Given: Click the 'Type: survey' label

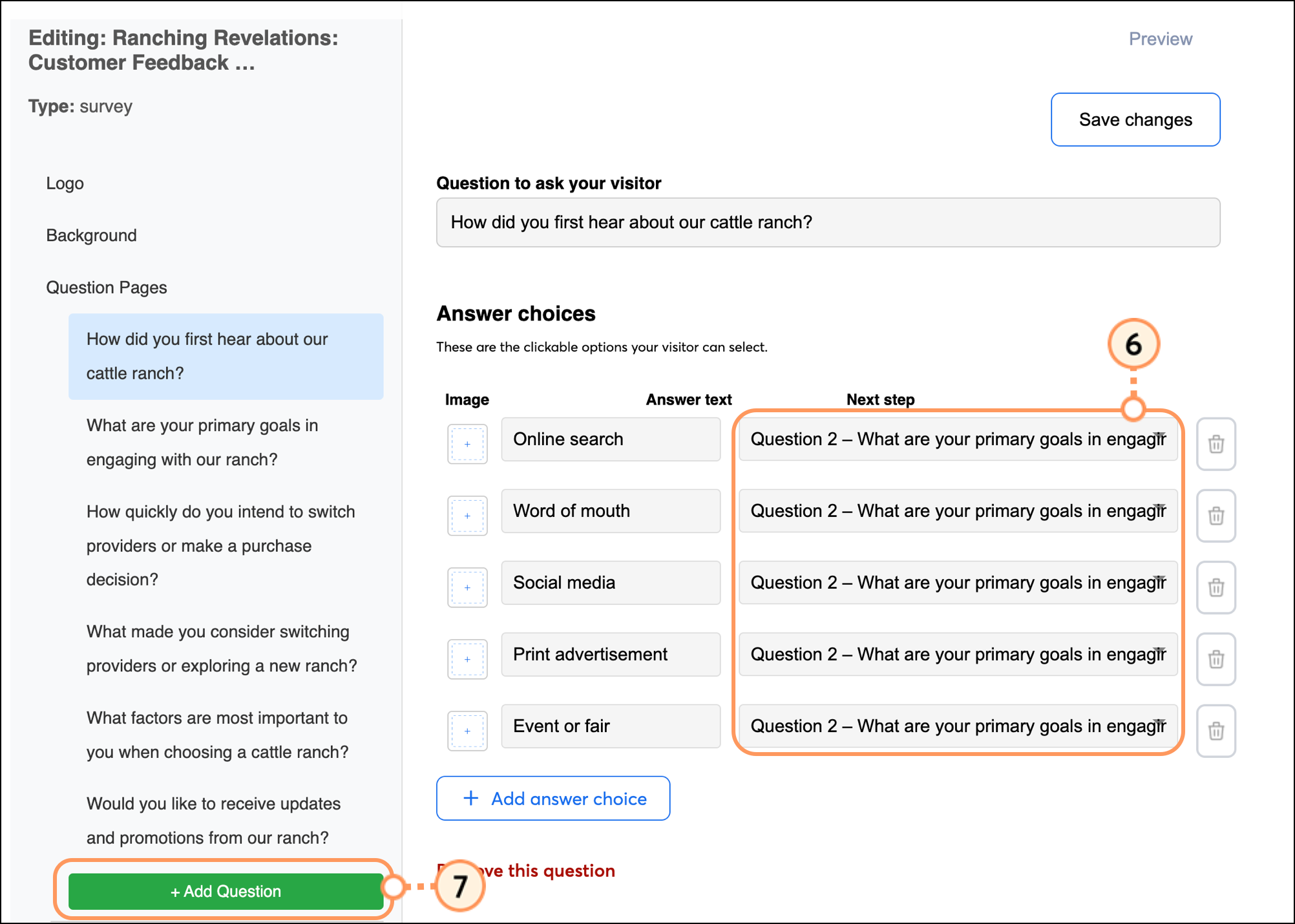Looking at the screenshot, I should [x=80, y=107].
